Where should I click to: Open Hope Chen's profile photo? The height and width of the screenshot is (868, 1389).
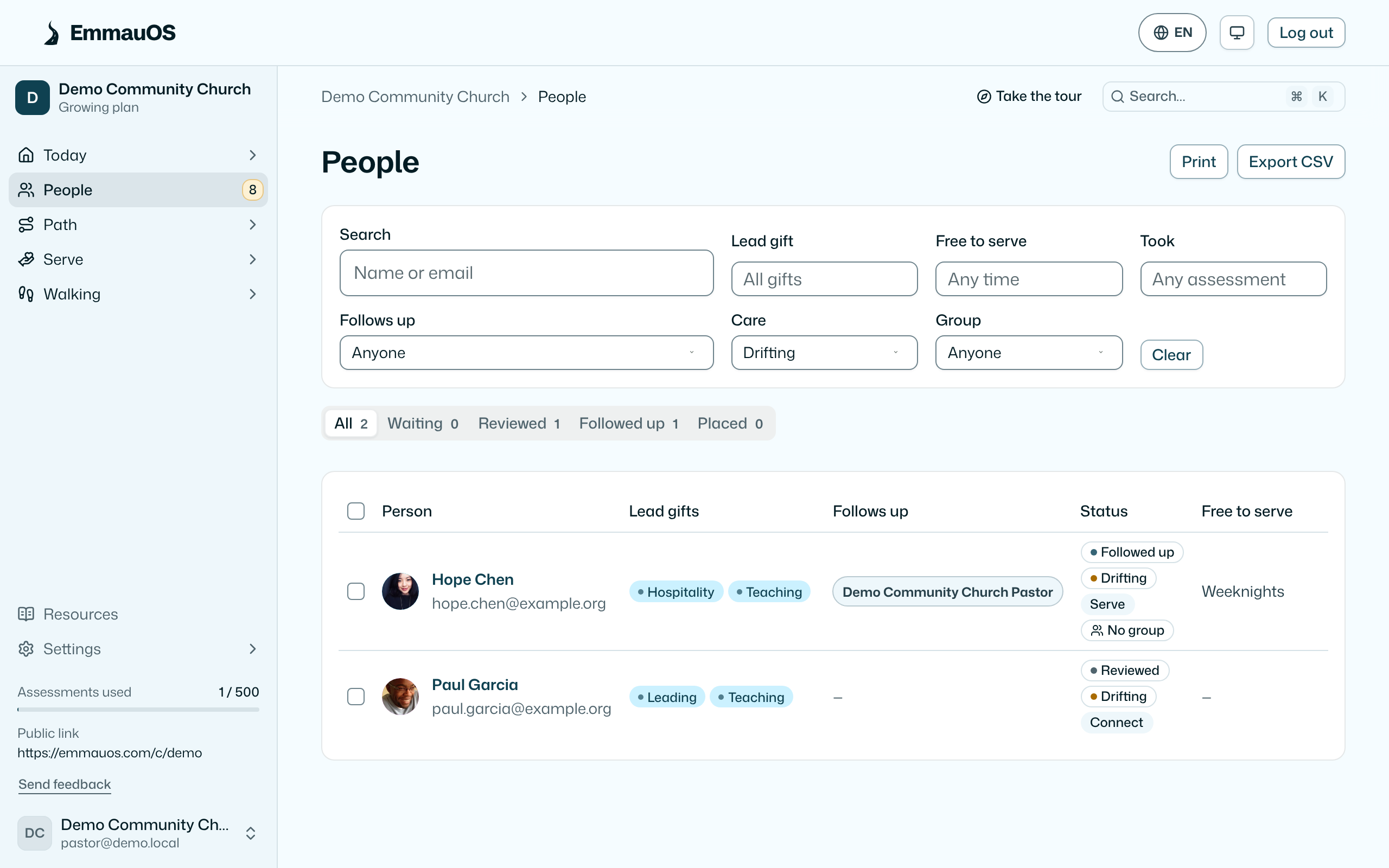[400, 591]
